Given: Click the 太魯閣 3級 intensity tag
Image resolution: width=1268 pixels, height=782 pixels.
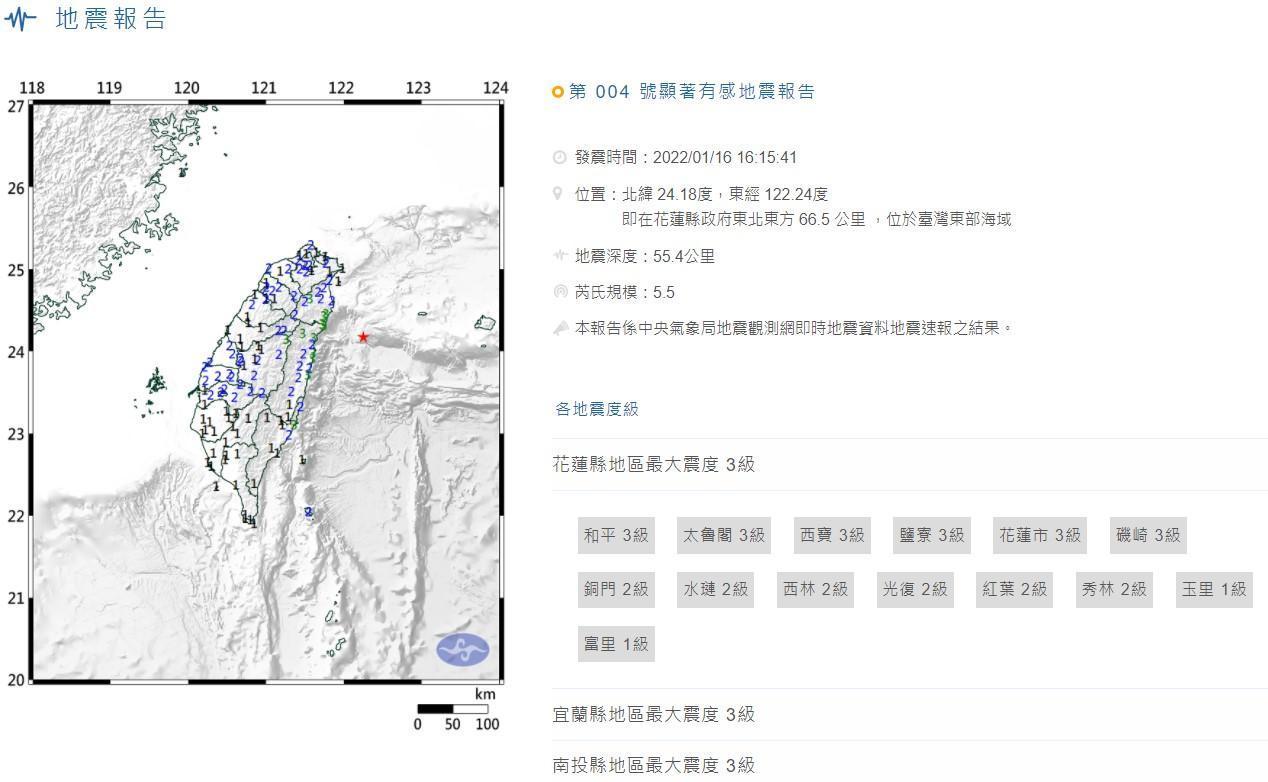Looking at the screenshot, I should point(724,535).
